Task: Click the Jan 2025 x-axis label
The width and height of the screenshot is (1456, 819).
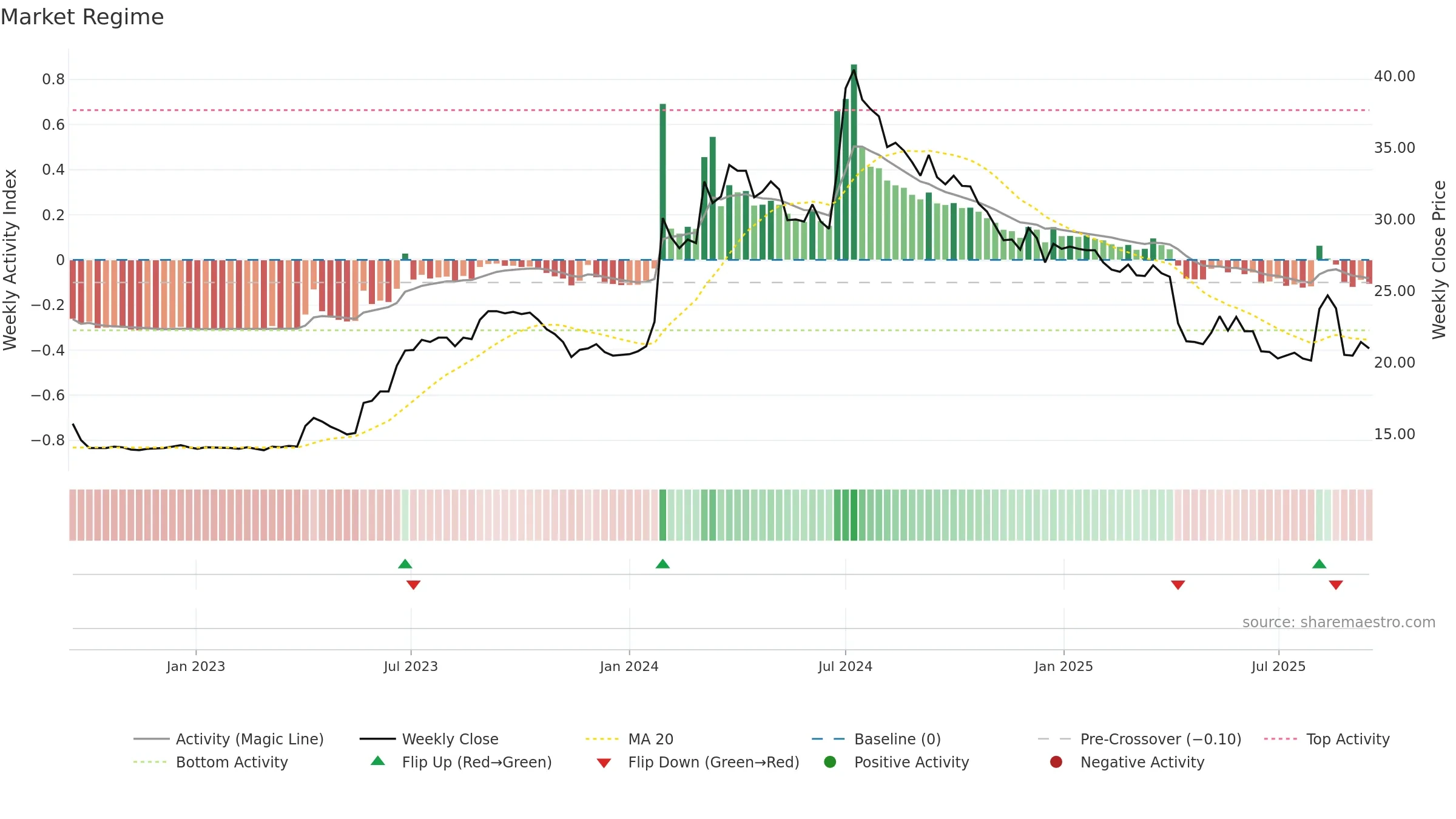Action: tap(1063, 666)
